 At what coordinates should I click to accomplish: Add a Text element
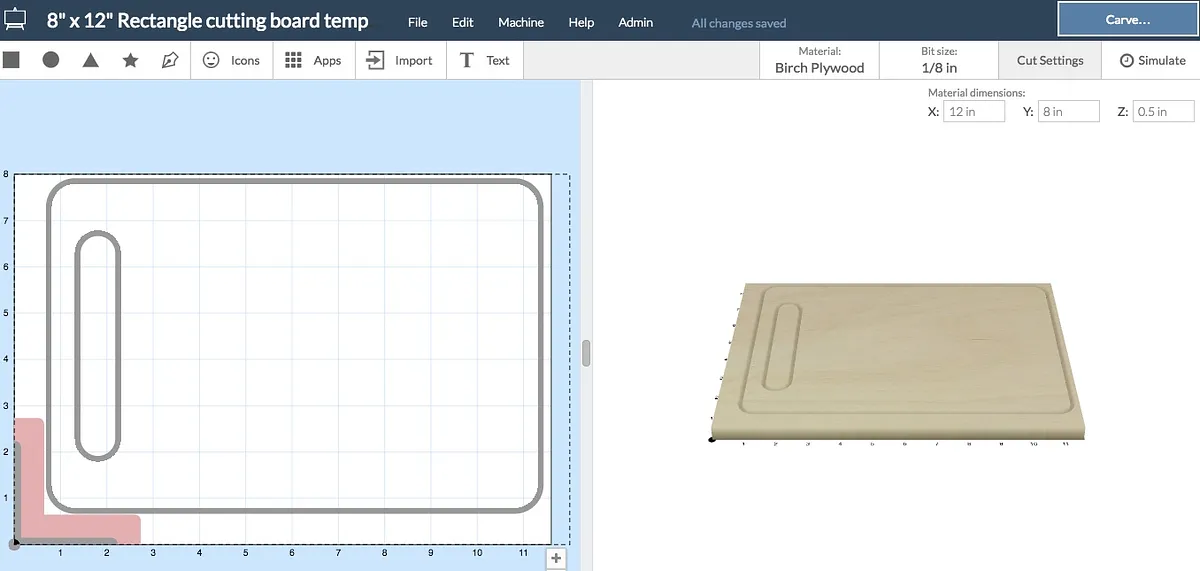click(x=484, y=60)
